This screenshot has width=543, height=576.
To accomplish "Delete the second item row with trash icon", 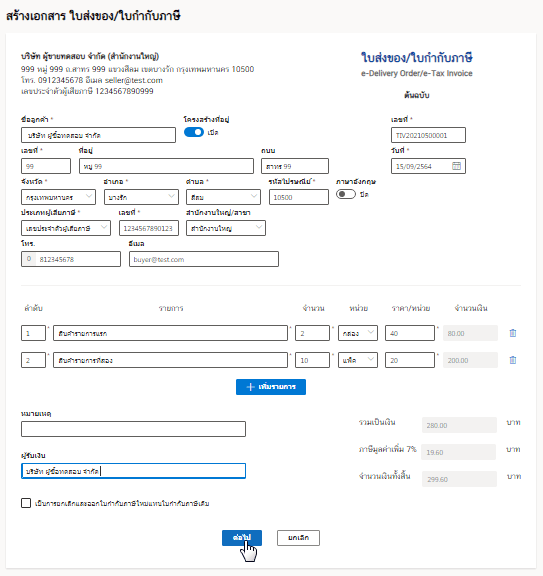I will click(x=513, y=360).
